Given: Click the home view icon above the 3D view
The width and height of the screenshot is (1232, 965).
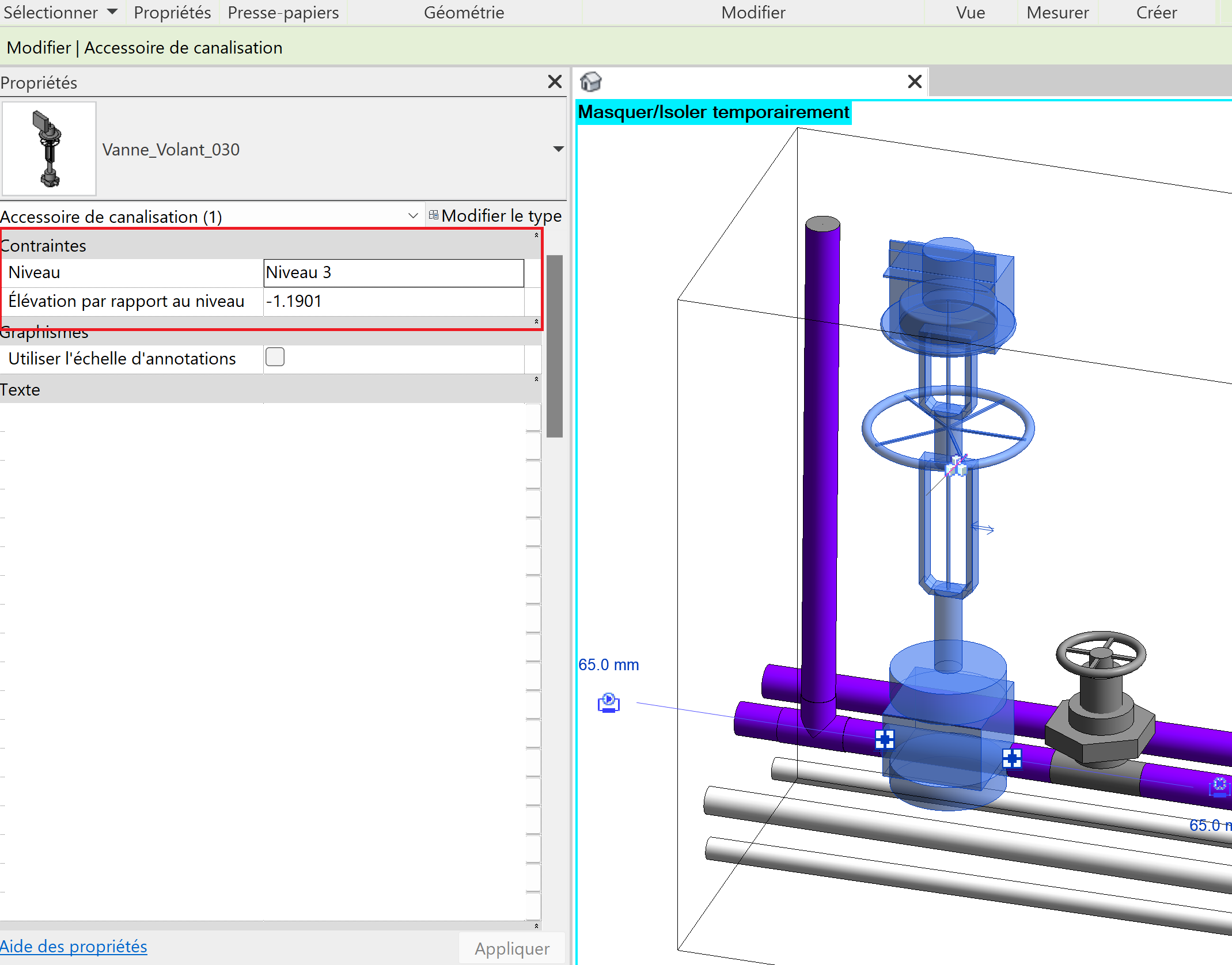Looking at the screenshot, I should 592,82.
